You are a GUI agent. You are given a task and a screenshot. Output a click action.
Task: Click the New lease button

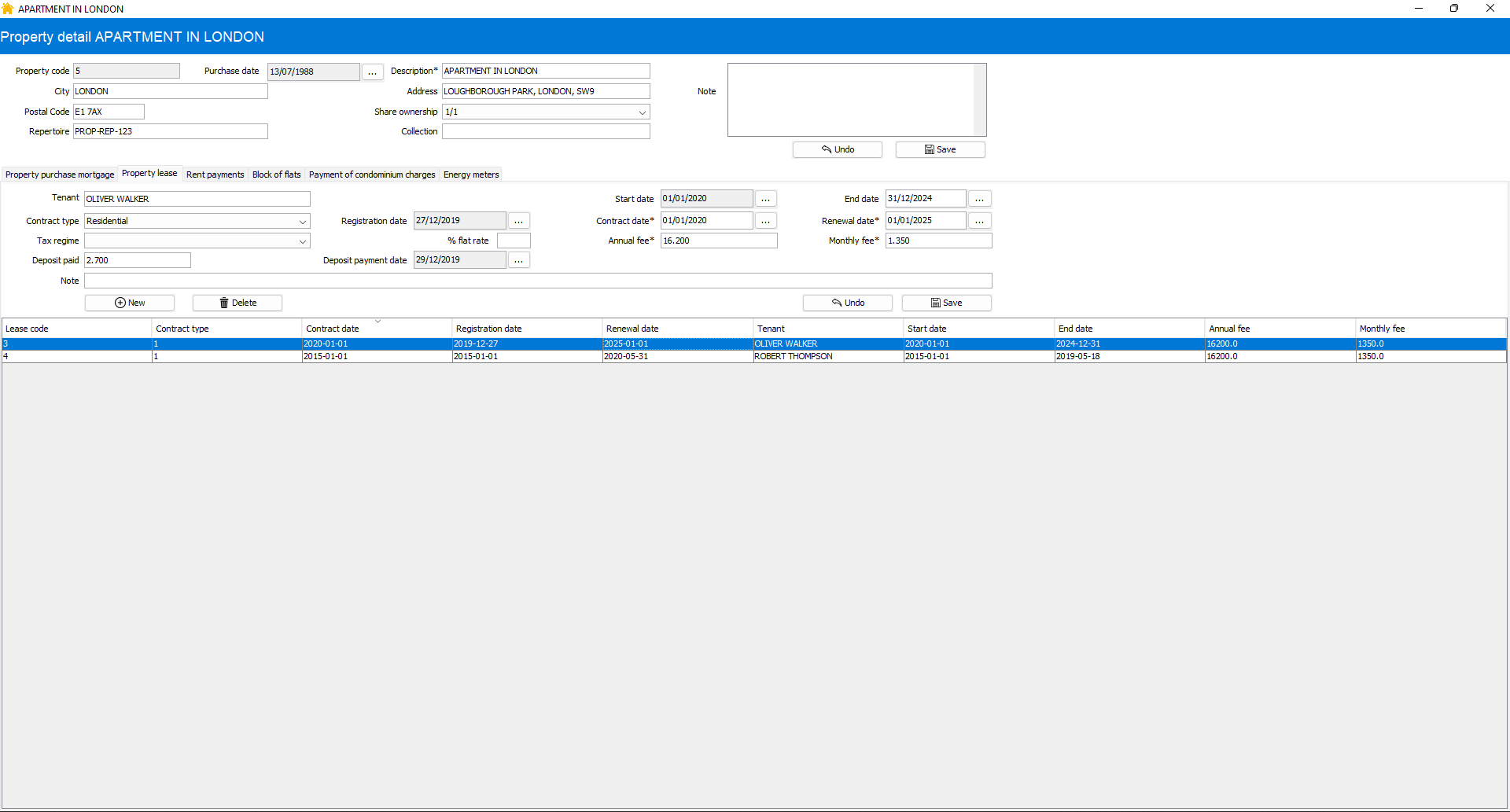click(130, 303)
